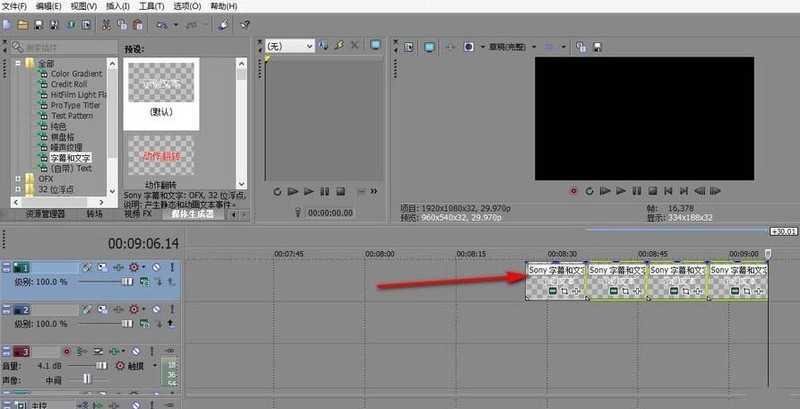Click the stop button in the trimmer panel
The image size is (800, 409).
pos(340,191)
